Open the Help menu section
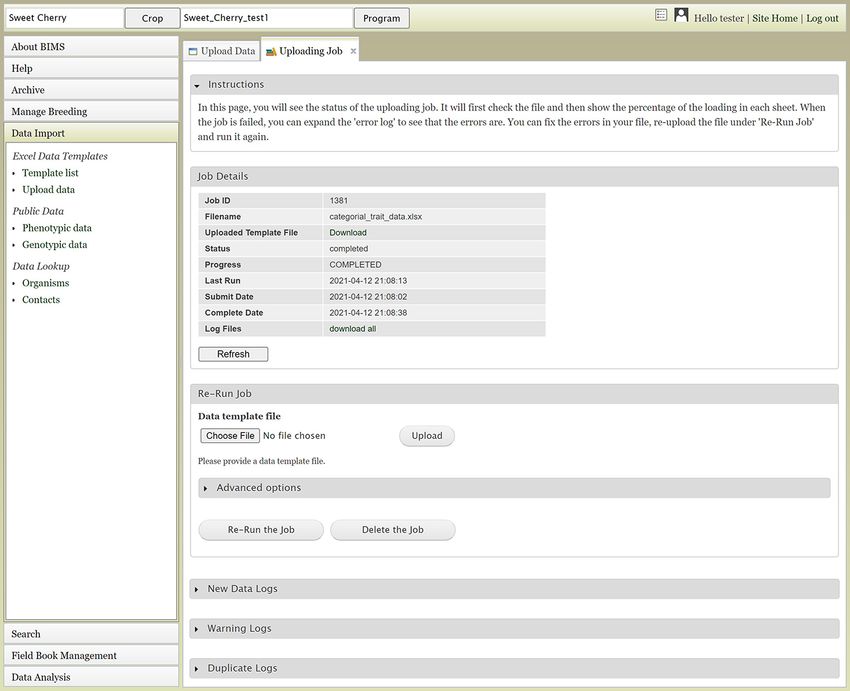The image size is (850, 691). point(91,68)
